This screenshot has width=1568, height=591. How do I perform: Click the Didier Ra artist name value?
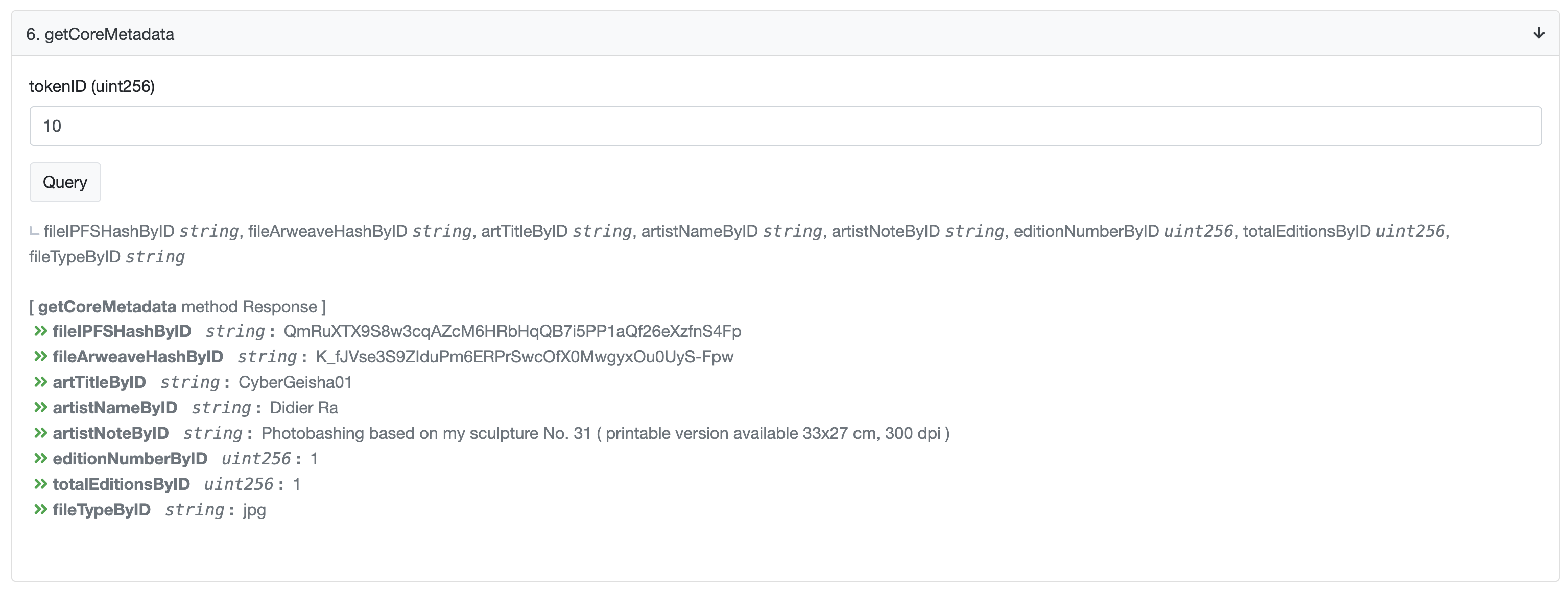click(x=304, y=408)
